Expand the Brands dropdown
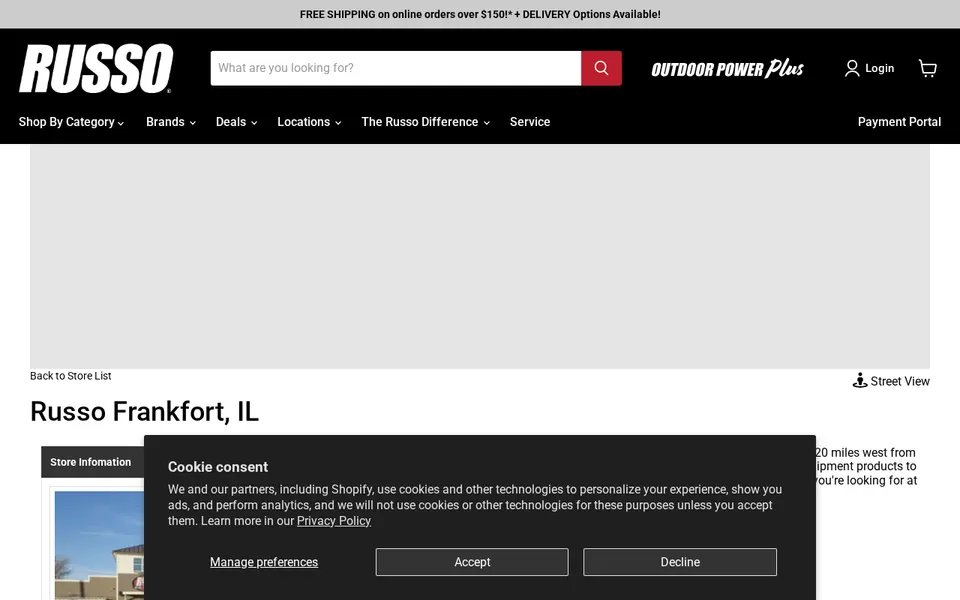The height and width of the screenshot is (600, 960). (171, 122)
